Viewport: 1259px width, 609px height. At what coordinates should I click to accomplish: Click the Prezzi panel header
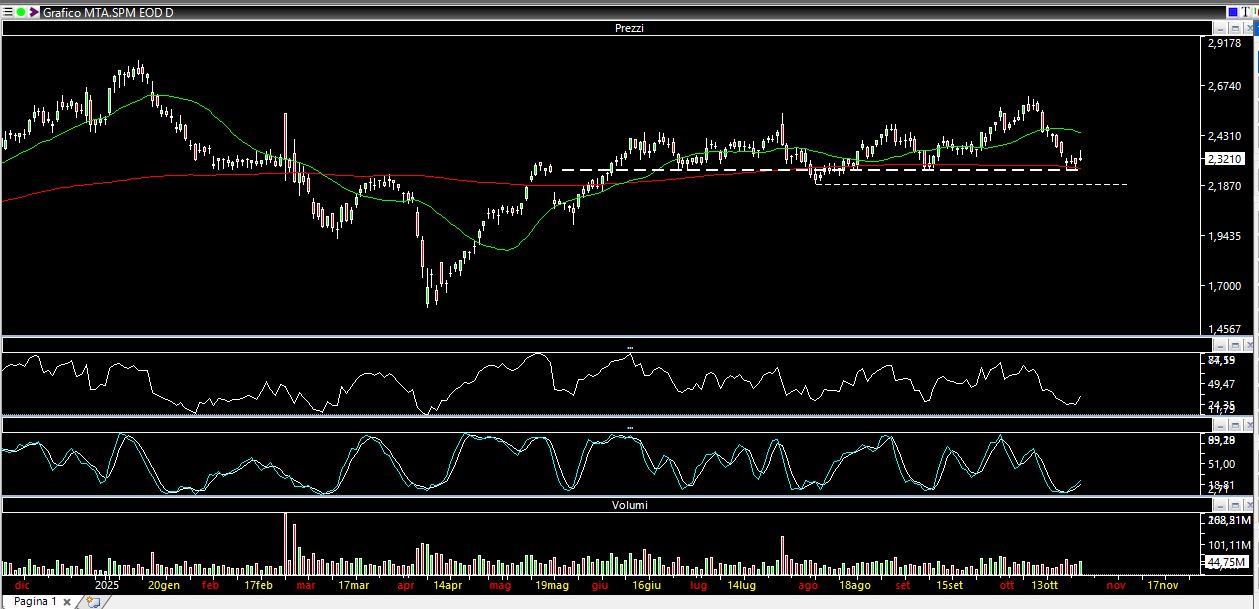pyautogui.click(x=629, y=28)
